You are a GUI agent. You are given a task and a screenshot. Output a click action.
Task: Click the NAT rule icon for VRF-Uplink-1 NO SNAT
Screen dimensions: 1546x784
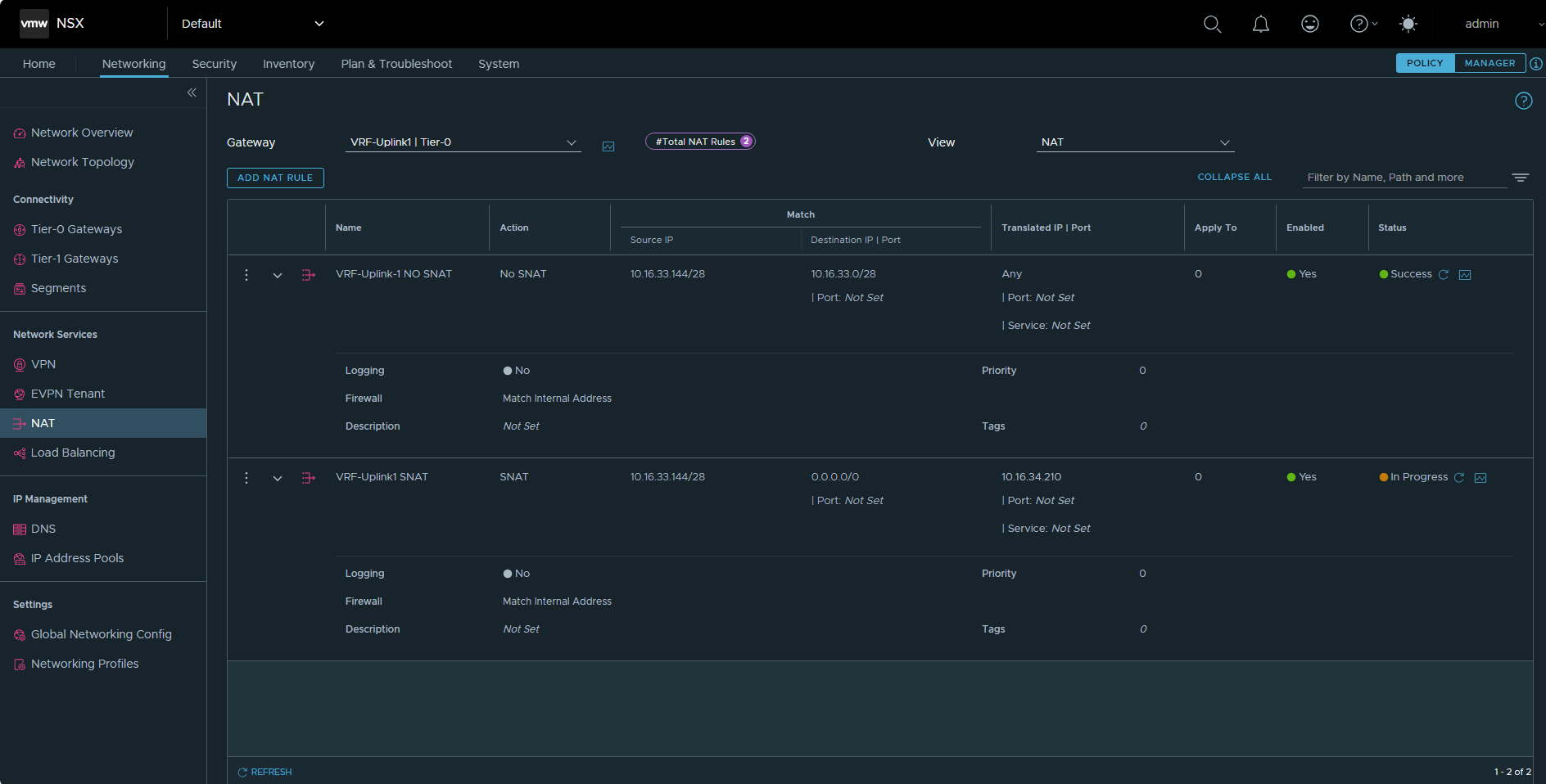(x=308, y=275)
